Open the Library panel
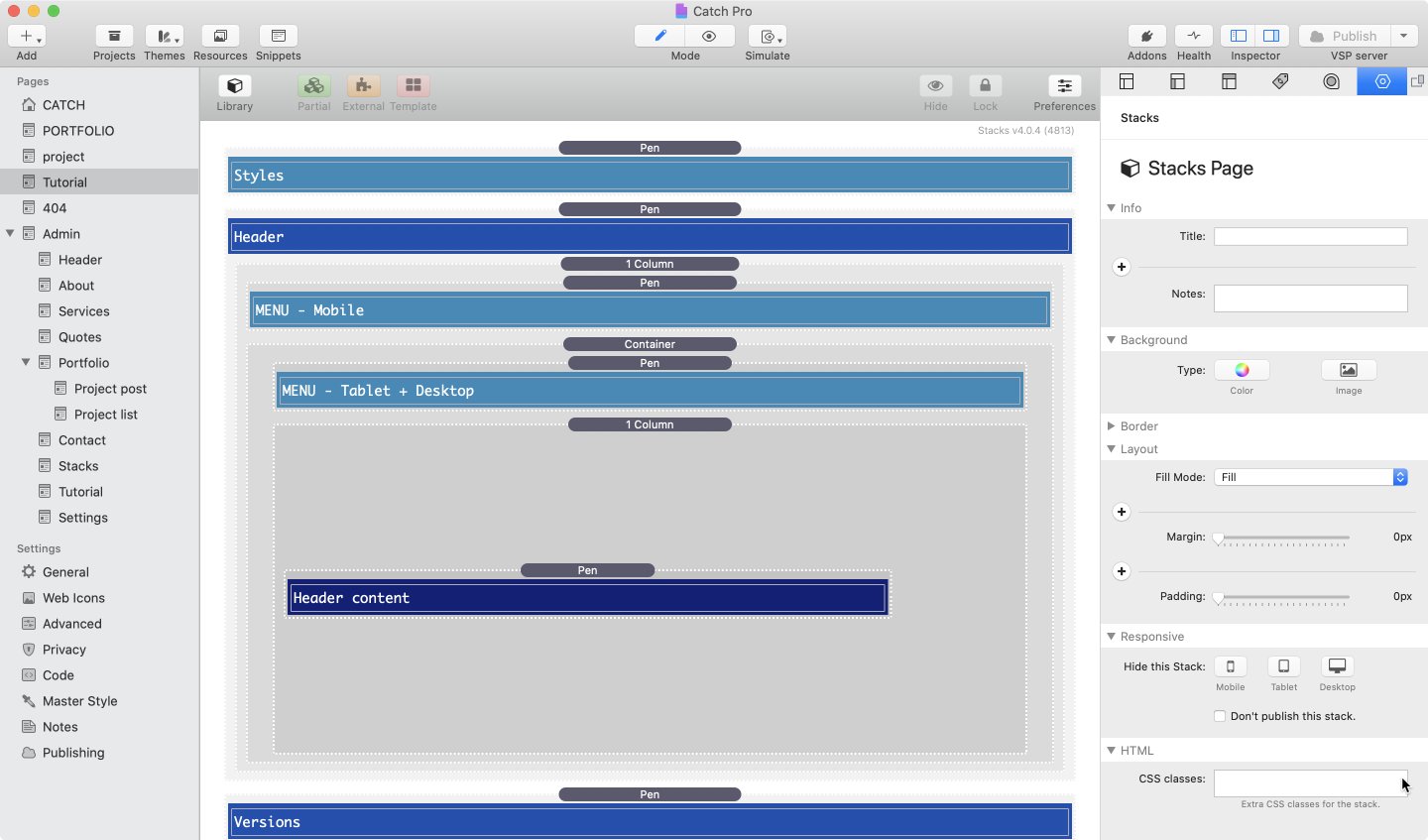 point(235,86)
